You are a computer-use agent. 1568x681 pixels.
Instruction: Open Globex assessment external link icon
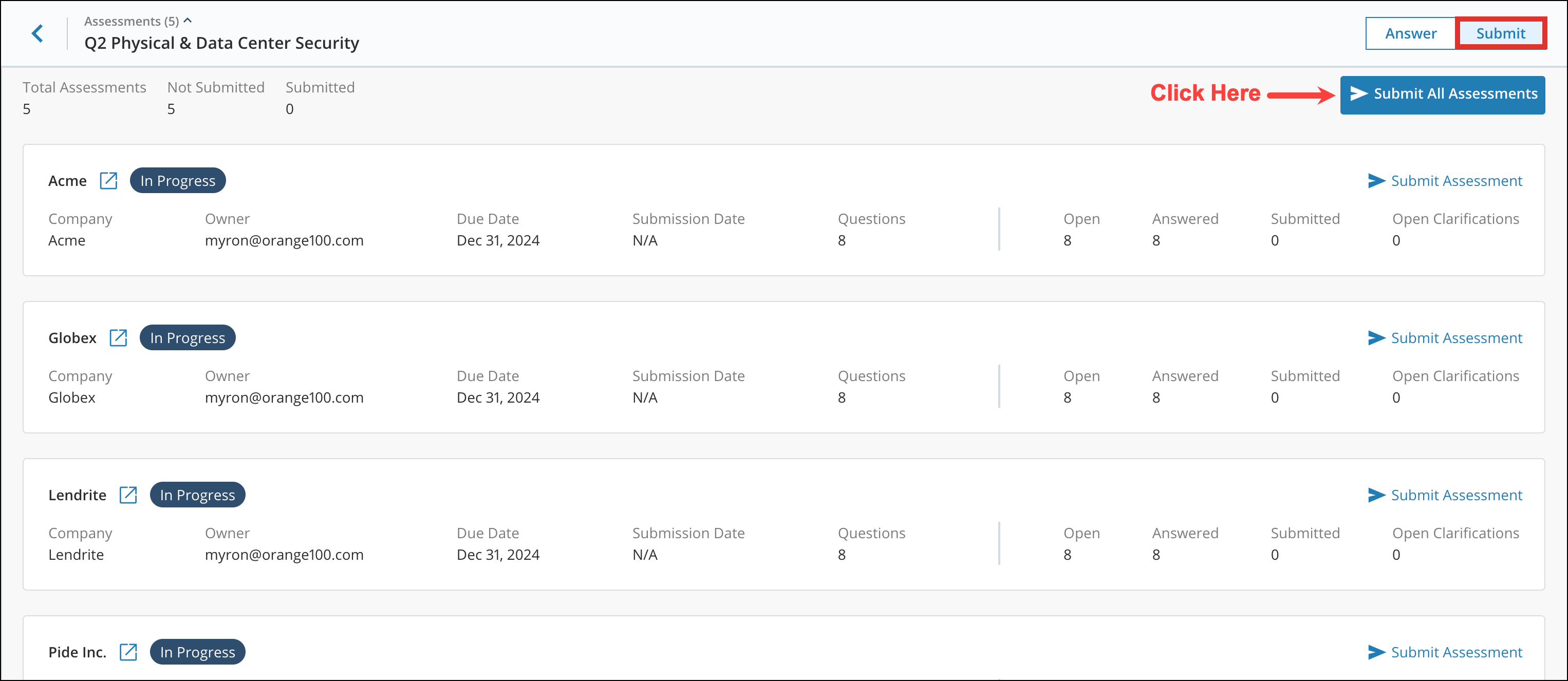118,338
